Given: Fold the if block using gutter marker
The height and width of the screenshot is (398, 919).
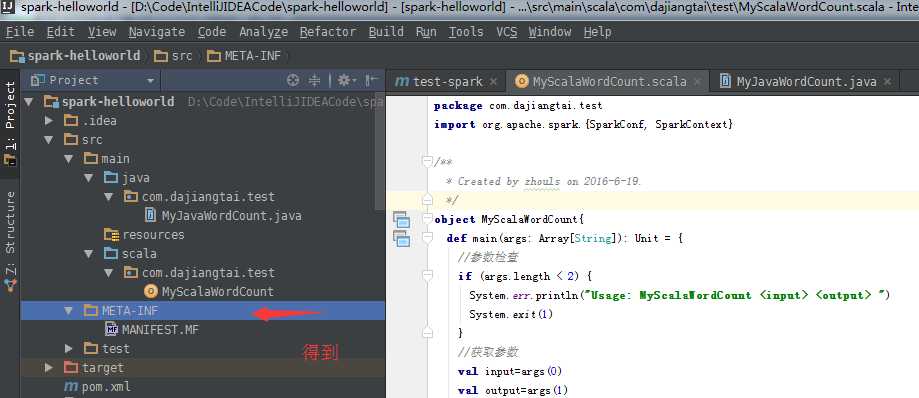Looking at the screenshot, I should (427, 275).
